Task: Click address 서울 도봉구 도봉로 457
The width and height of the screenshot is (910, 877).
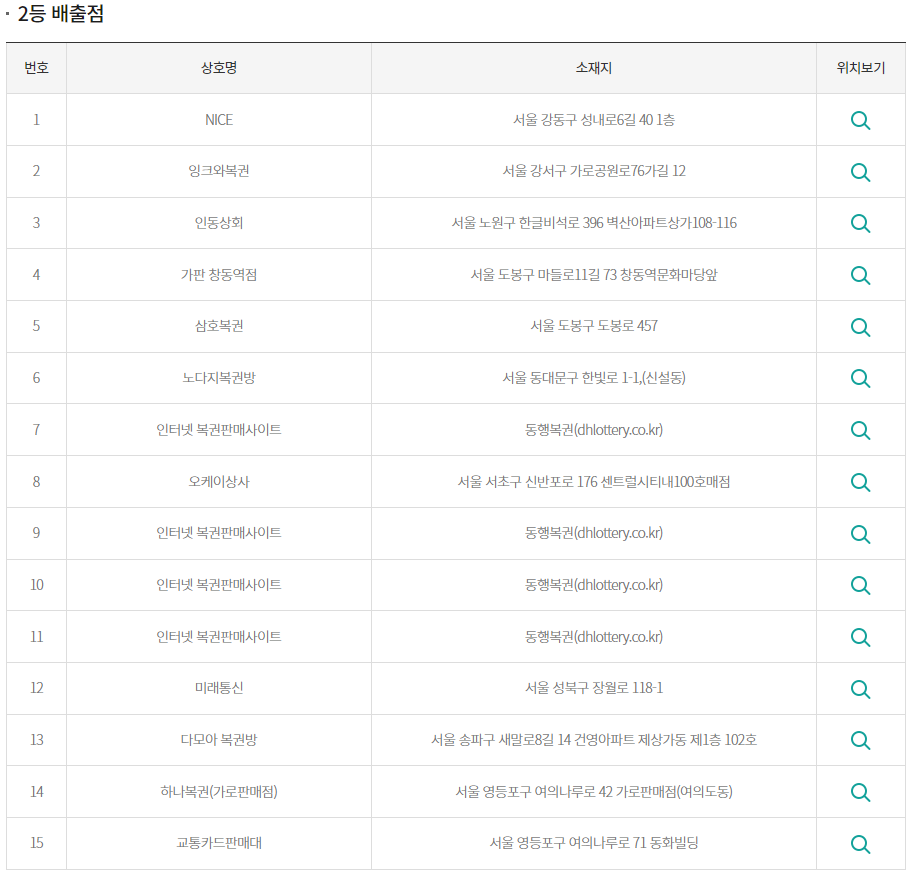Action: (x=594, y=326)
